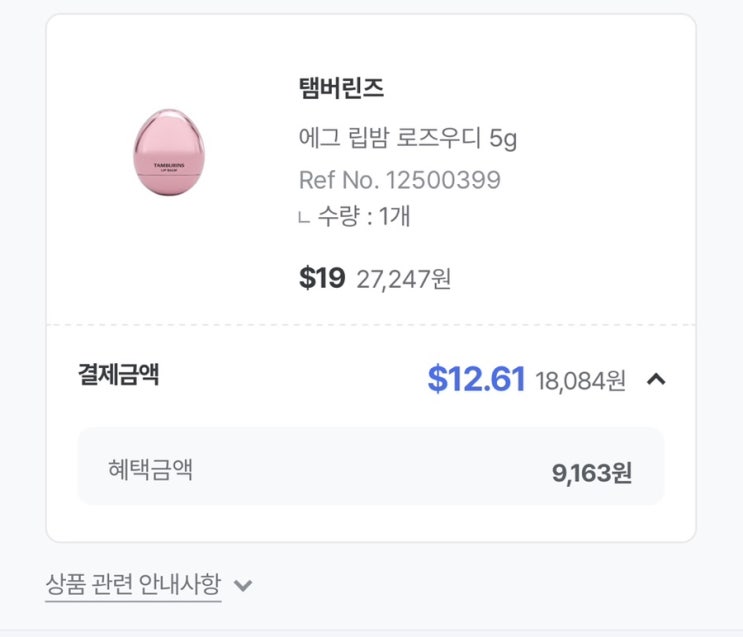The height and width of the screenshot is (637, 743).
Task: Click the 9,163원 benefit amount
Action: (591, 472)
